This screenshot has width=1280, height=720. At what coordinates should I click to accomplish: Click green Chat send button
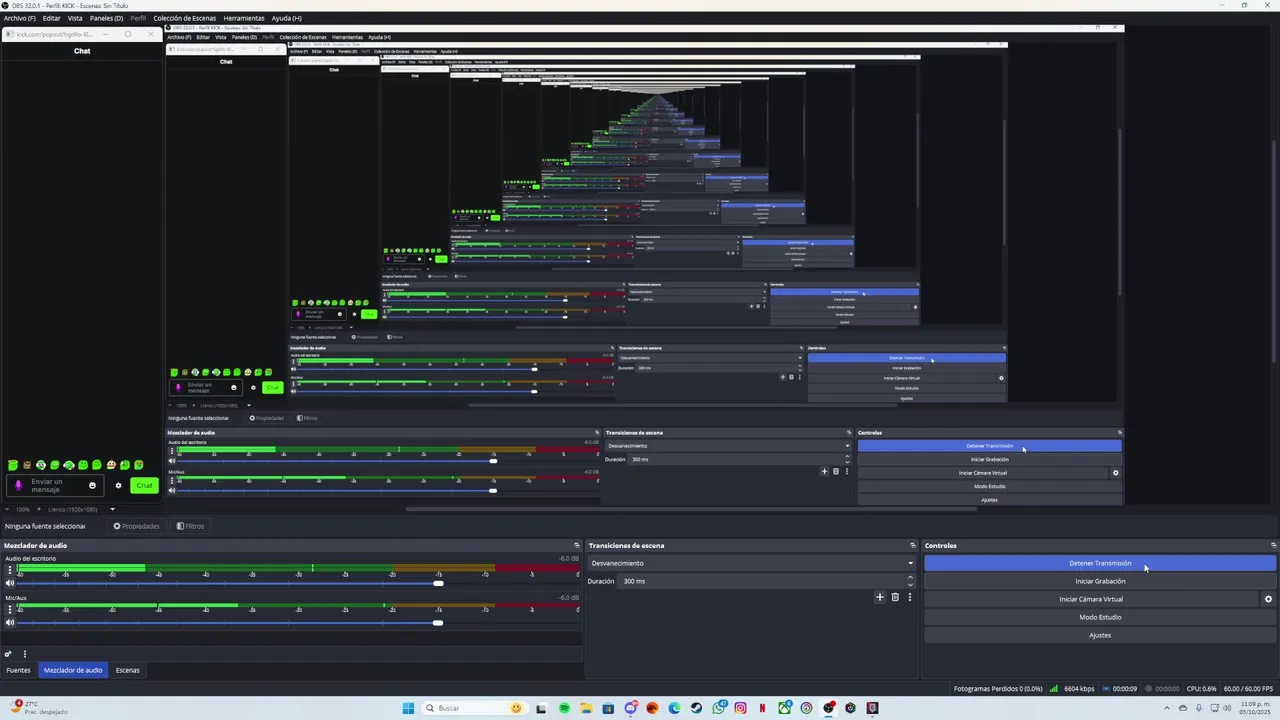click(144, 486)
